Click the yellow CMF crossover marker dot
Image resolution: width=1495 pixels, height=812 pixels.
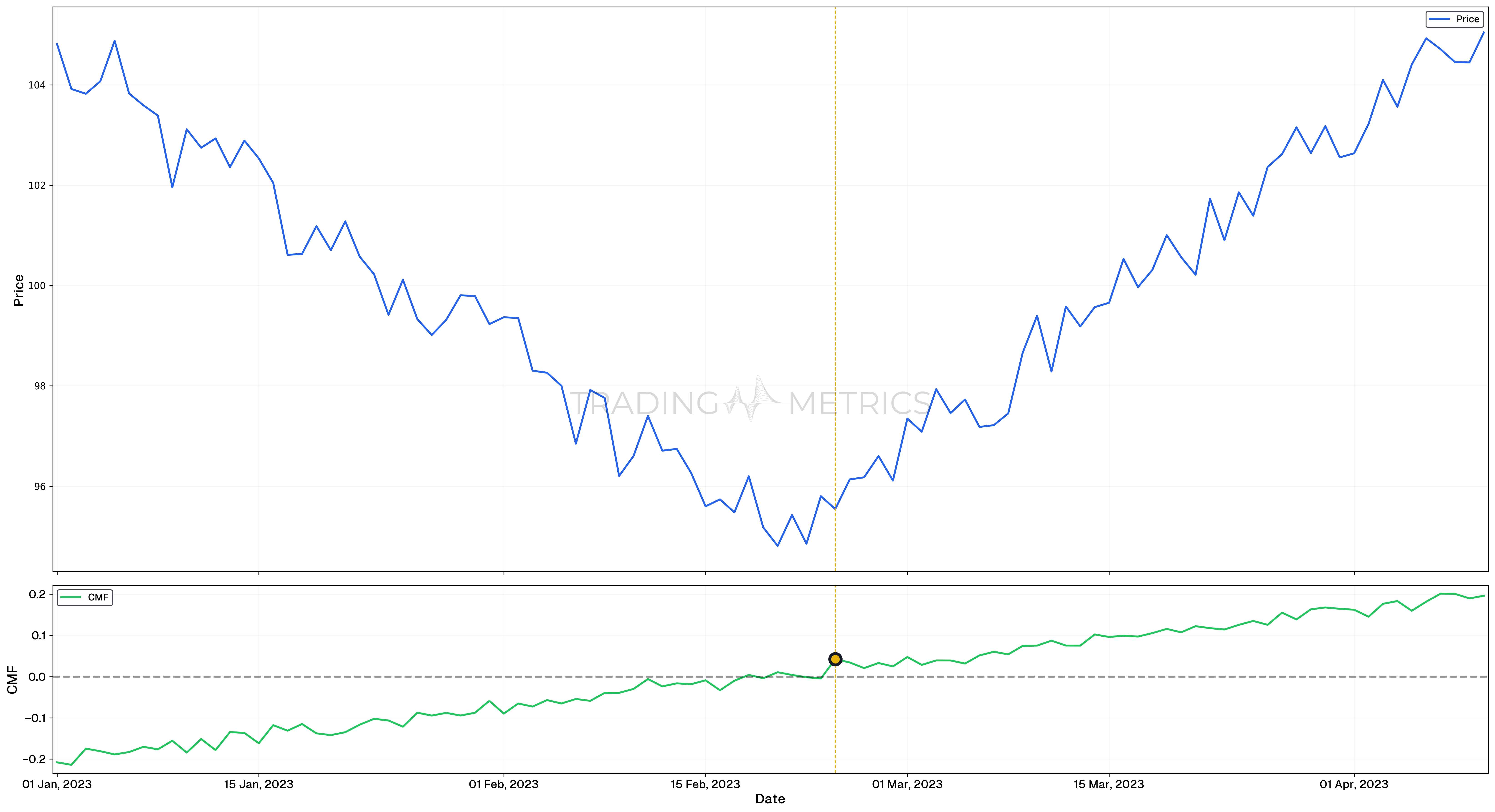835,659
